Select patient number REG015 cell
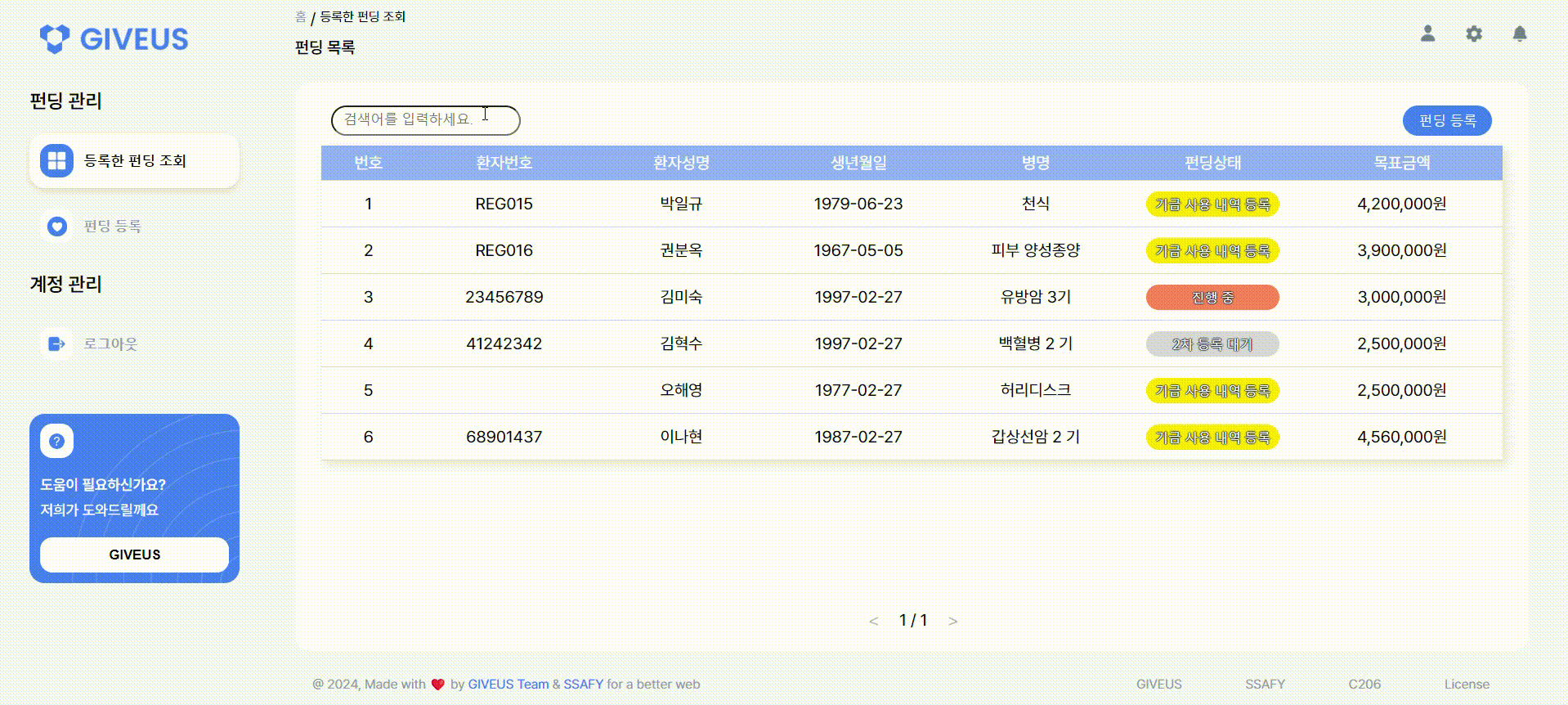The width and height of the screenshot is (1568, 705). point(504,204)
